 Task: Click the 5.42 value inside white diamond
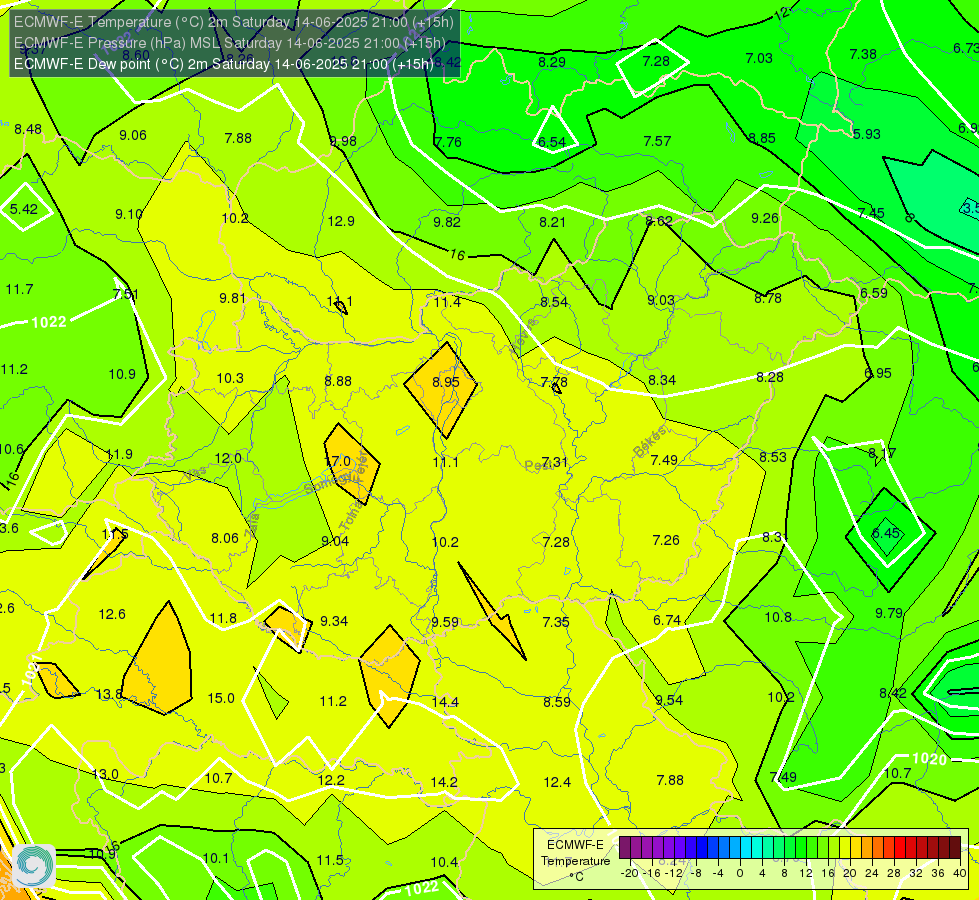click(x=24, y=209)
